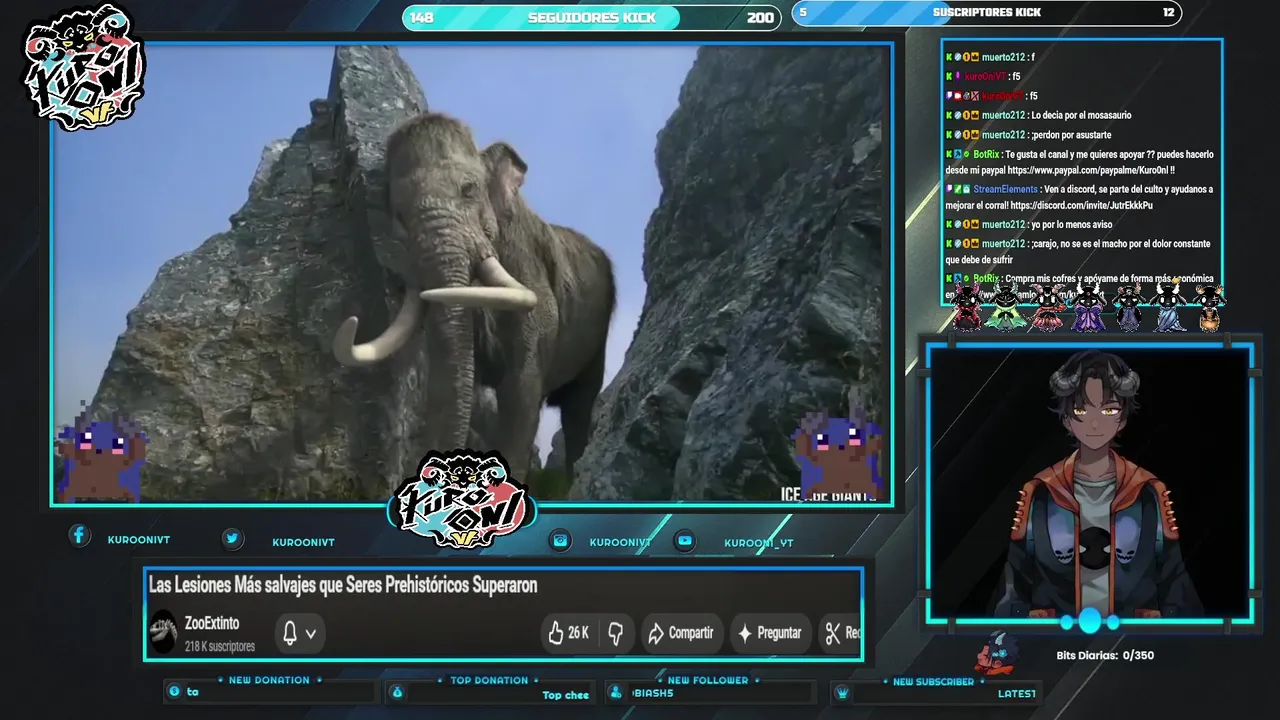Click the Top Donation 'Top chee' field
The width and height of the screenshot is (1280, 720).
click(x=499, y=693)
